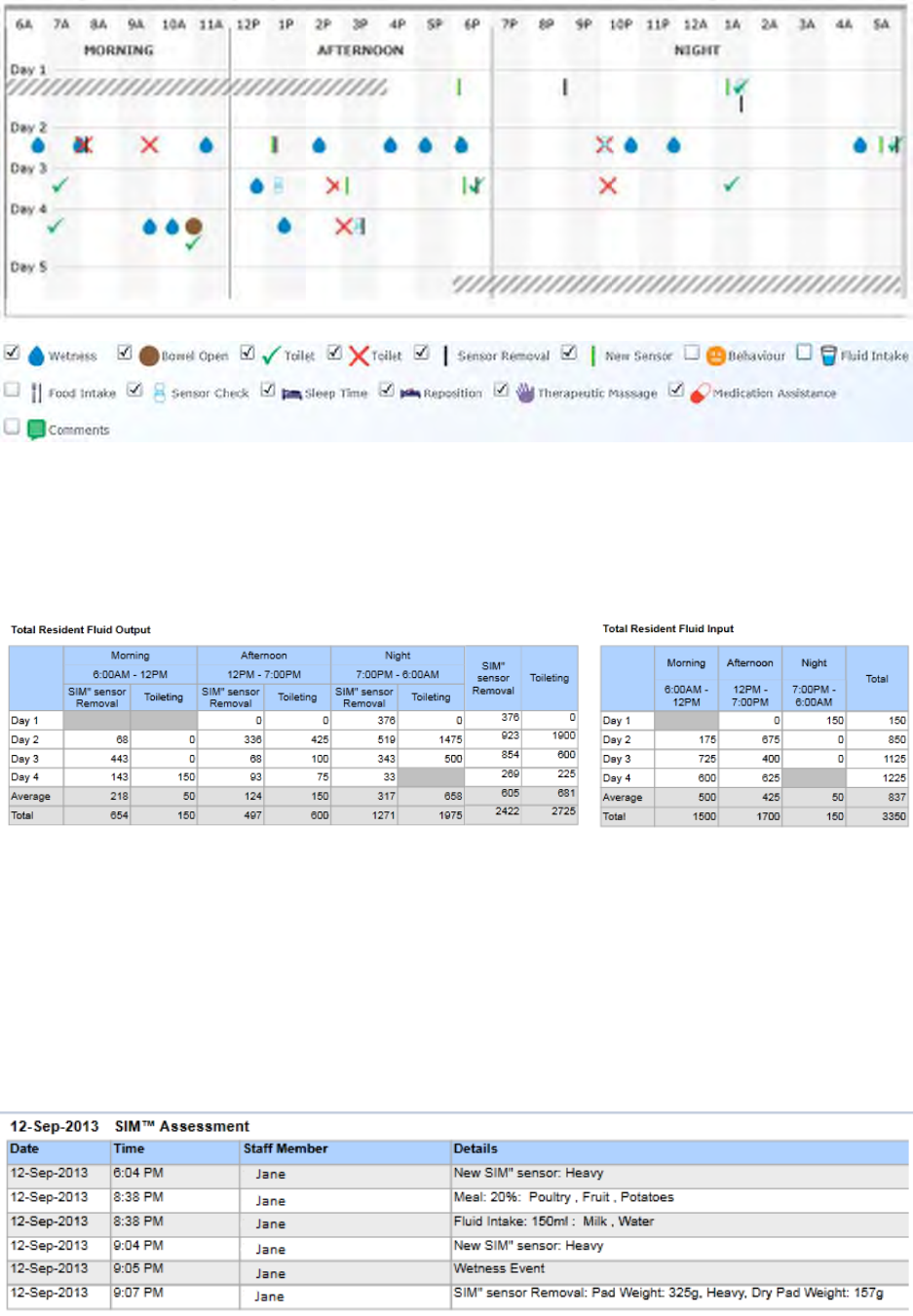Toggle the Sleep Time checkbox
The height and width of the screenshot is (1316, 913).
[268, 390]
